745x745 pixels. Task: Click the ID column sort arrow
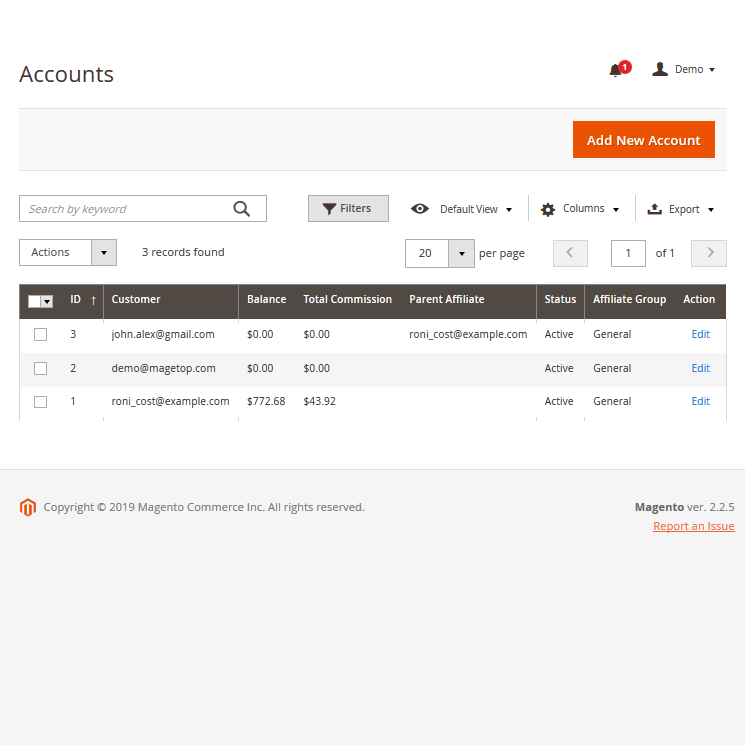click(x=93, y=300)
